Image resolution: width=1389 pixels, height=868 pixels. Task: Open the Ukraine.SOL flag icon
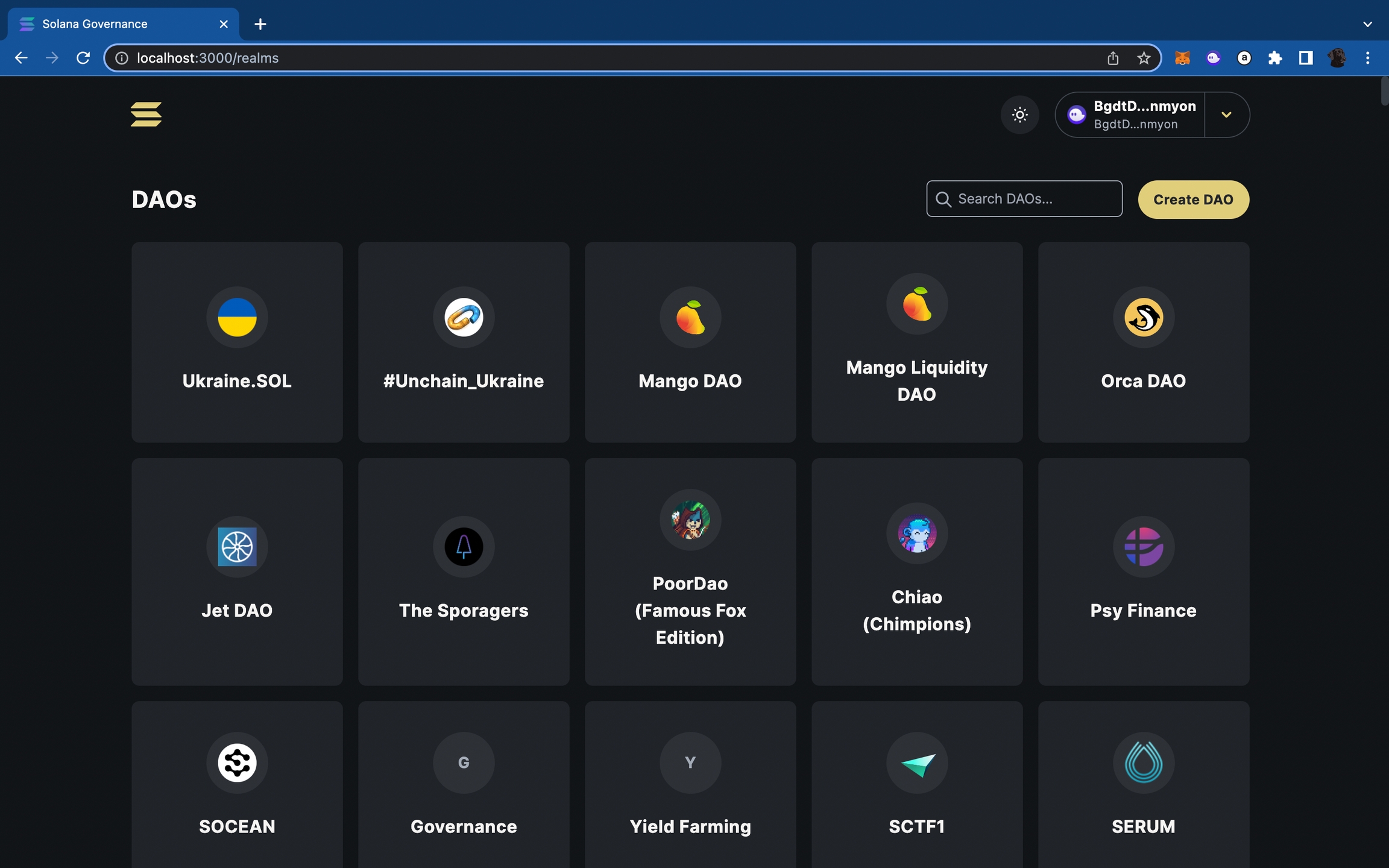pyautogui.click(x=237, y=317)
